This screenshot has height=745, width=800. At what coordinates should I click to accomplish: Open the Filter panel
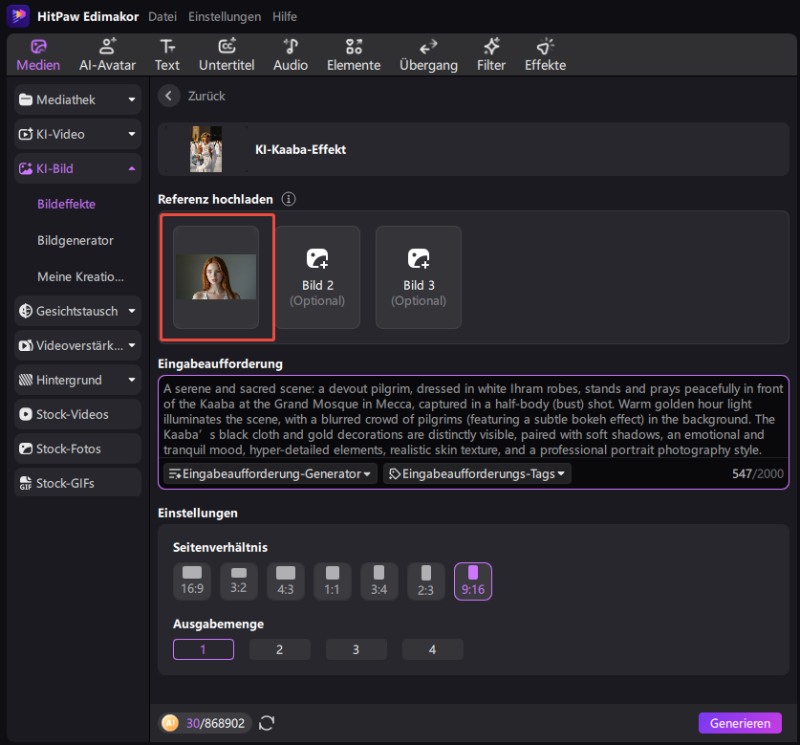(x=491, y=54)
